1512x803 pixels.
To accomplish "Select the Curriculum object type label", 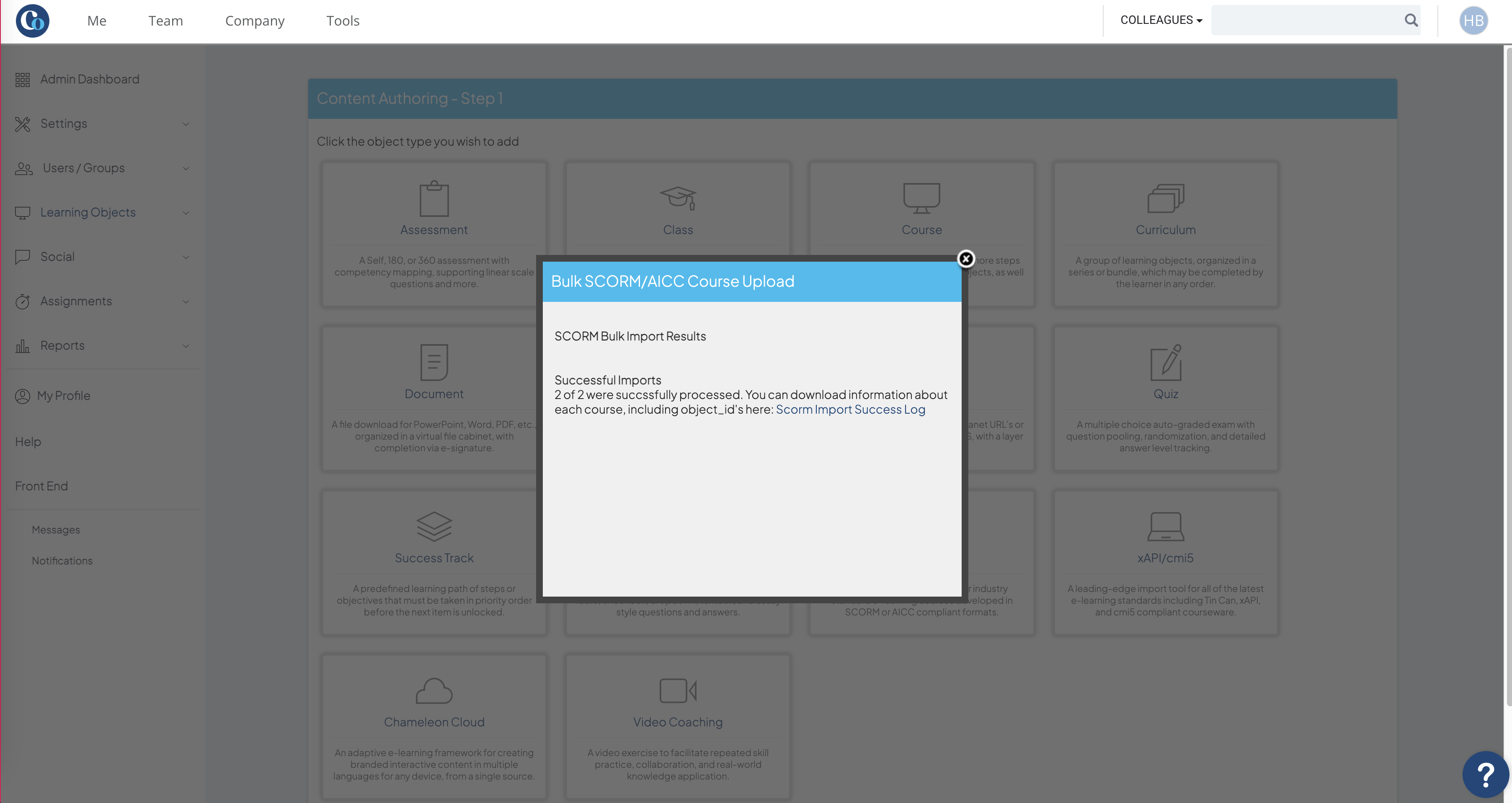I will click(x=1166, y=230).
